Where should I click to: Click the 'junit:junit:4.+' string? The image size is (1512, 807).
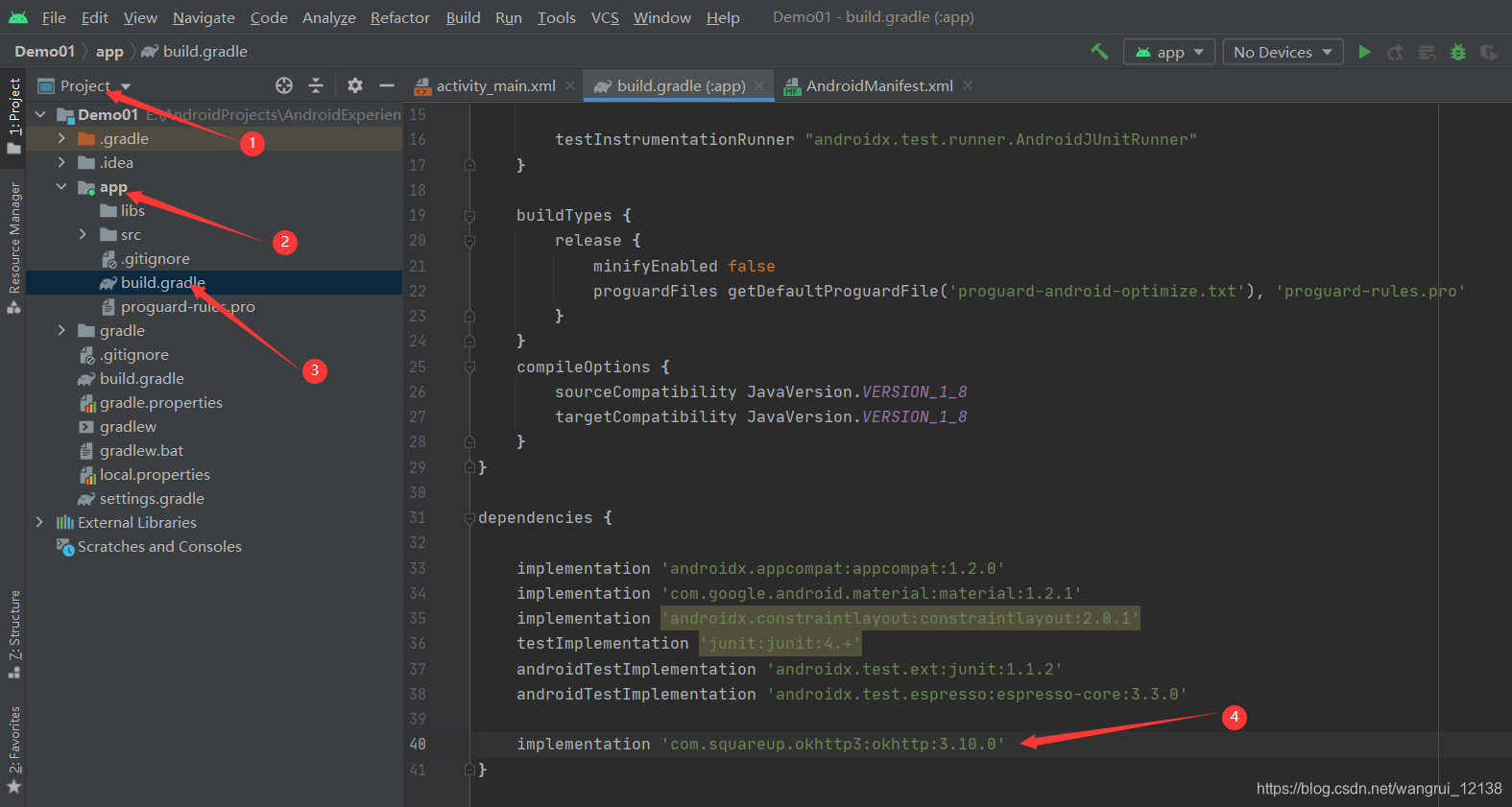coord(780,643)
